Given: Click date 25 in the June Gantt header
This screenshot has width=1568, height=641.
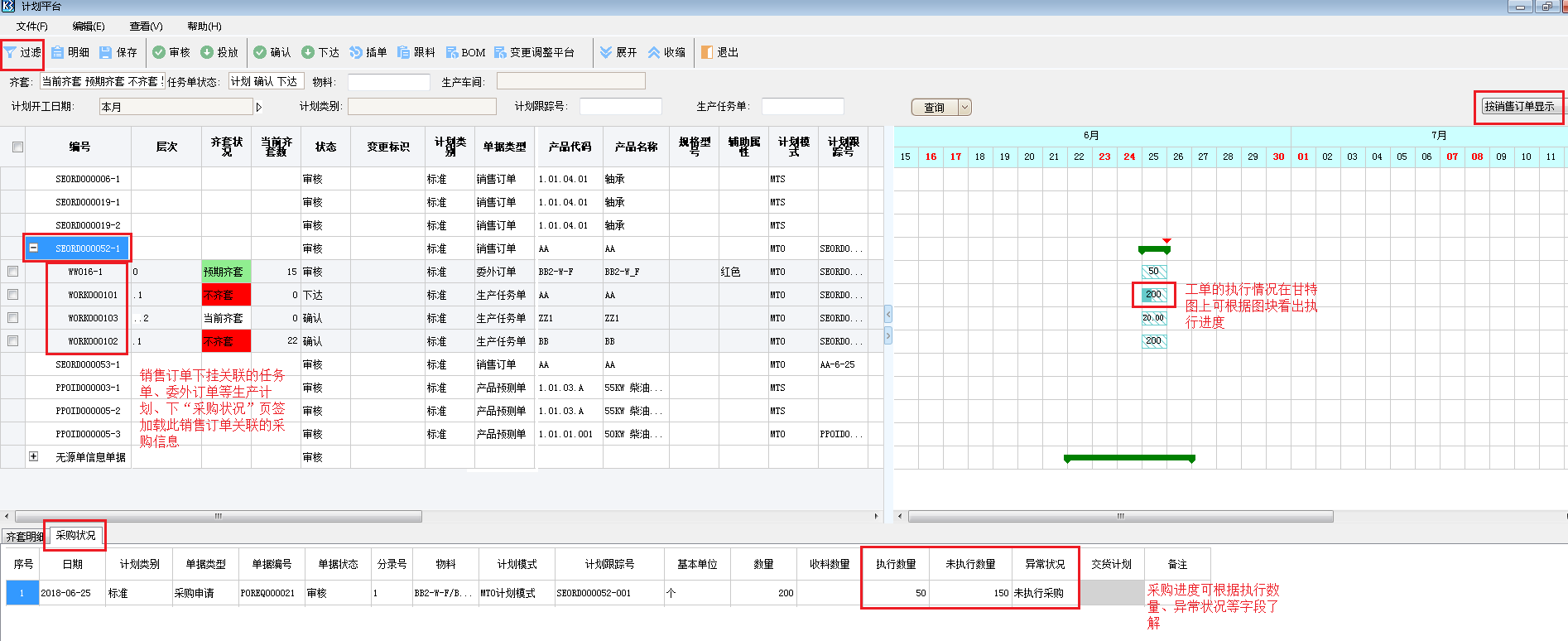Looking at the screenshot, I should click(1153, 157).
